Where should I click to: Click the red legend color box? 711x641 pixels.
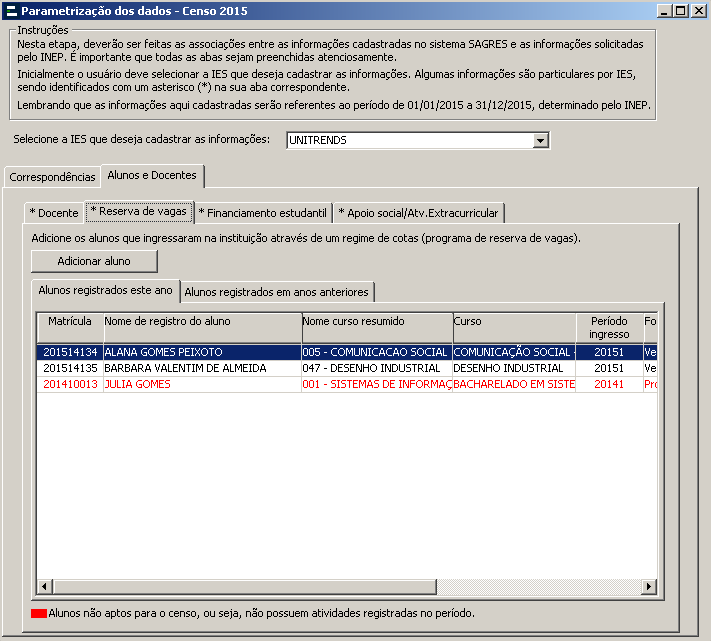tap(39, 614)
